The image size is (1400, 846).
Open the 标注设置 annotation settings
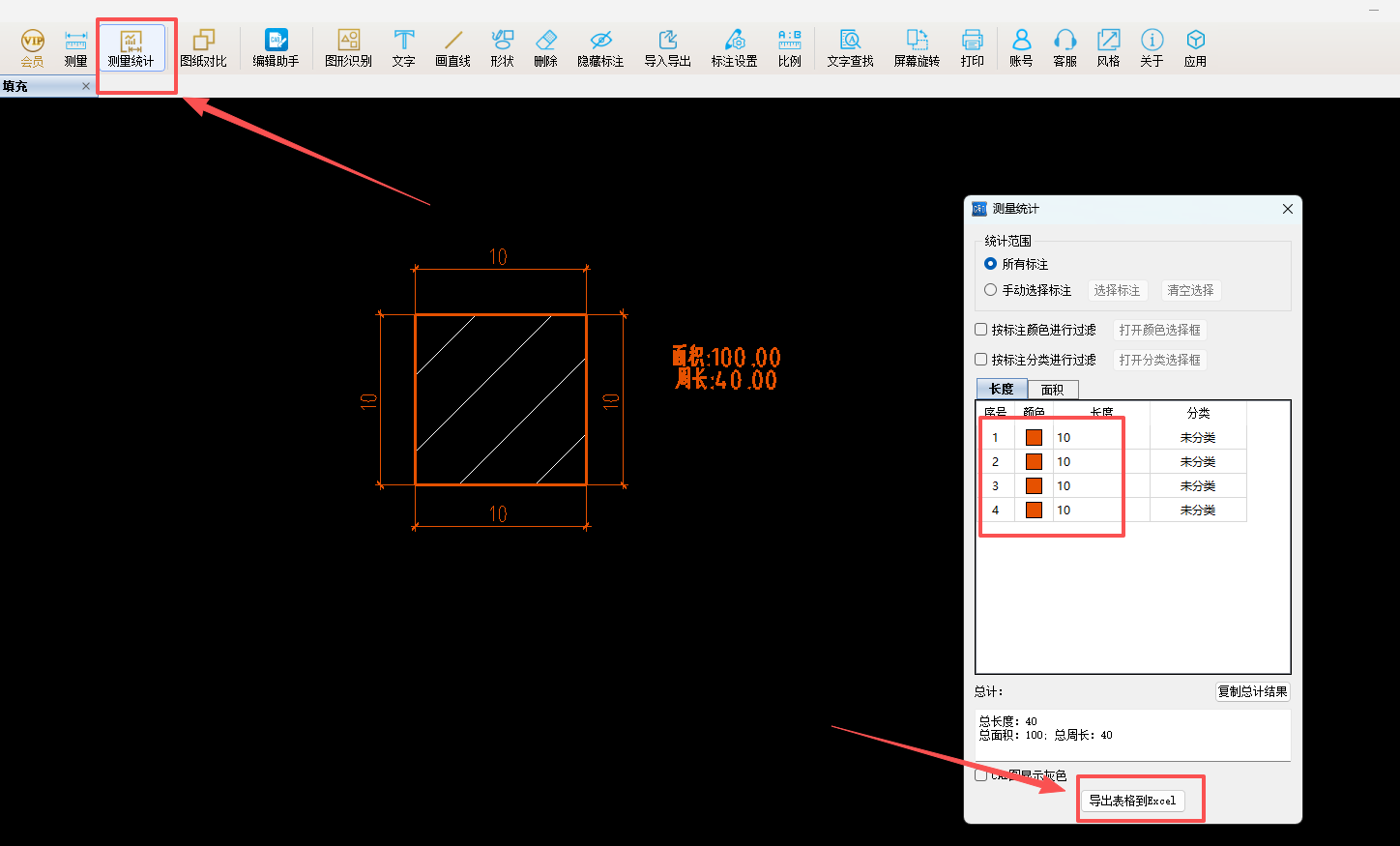(x=734, y=47)
